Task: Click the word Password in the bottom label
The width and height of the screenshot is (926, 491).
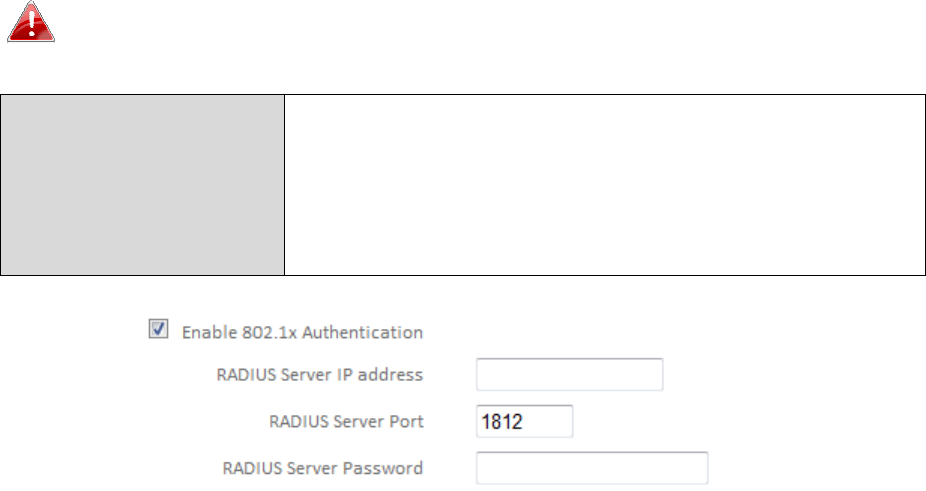Action: [383, 468]
